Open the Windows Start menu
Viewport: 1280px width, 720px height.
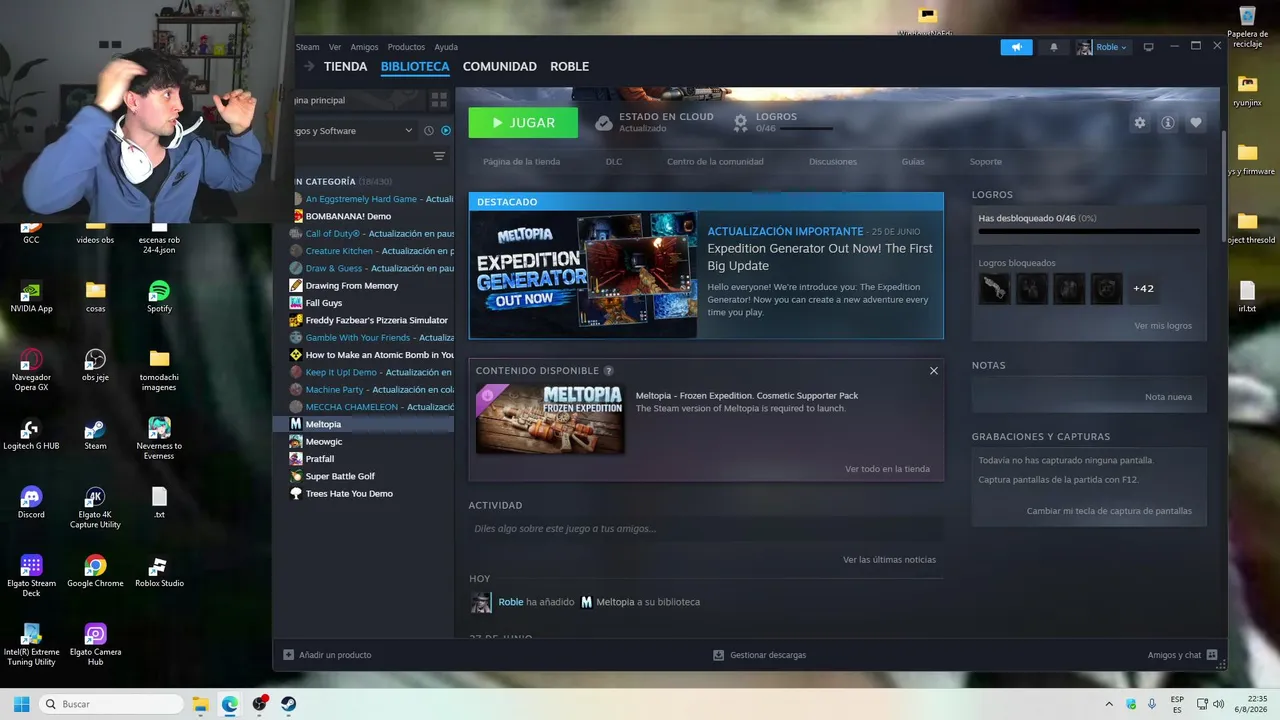coord(19,704)
